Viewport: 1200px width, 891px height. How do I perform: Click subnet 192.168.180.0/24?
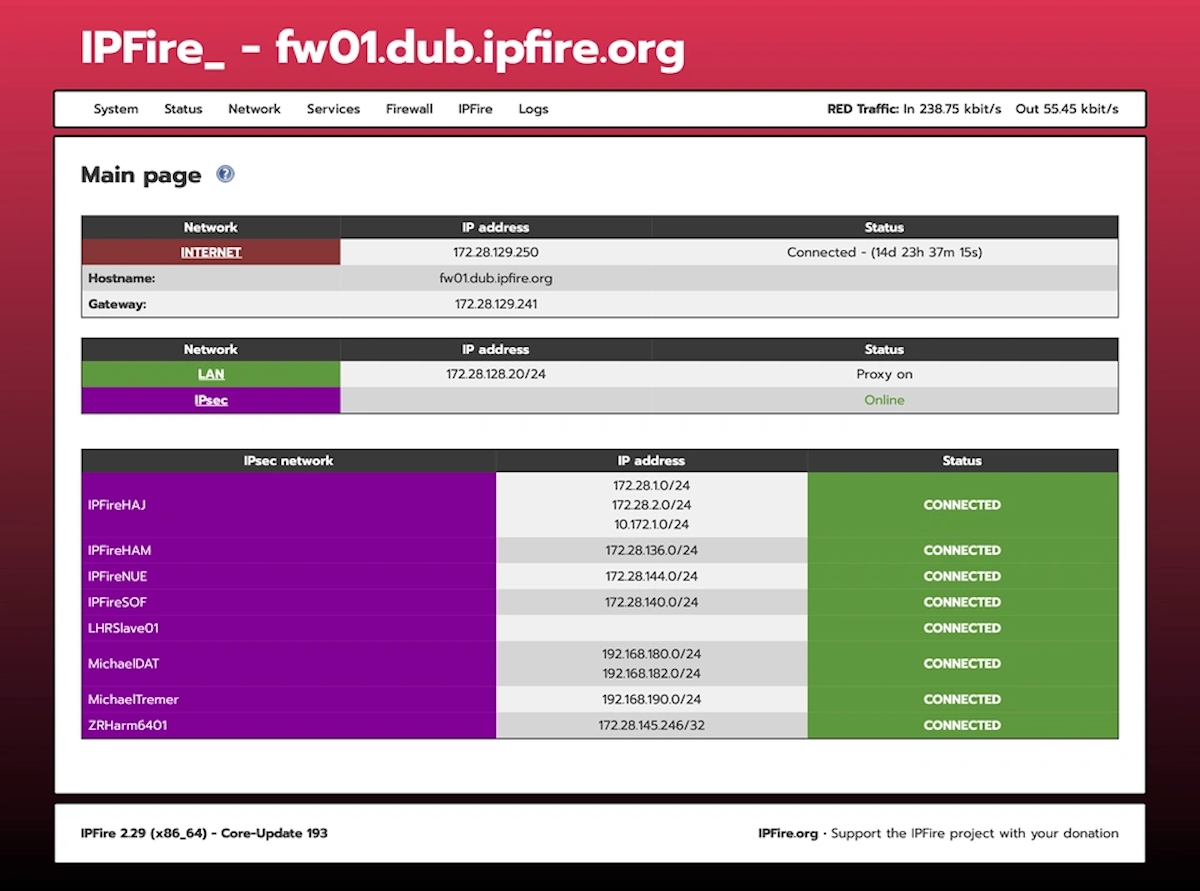coord(651,654)
